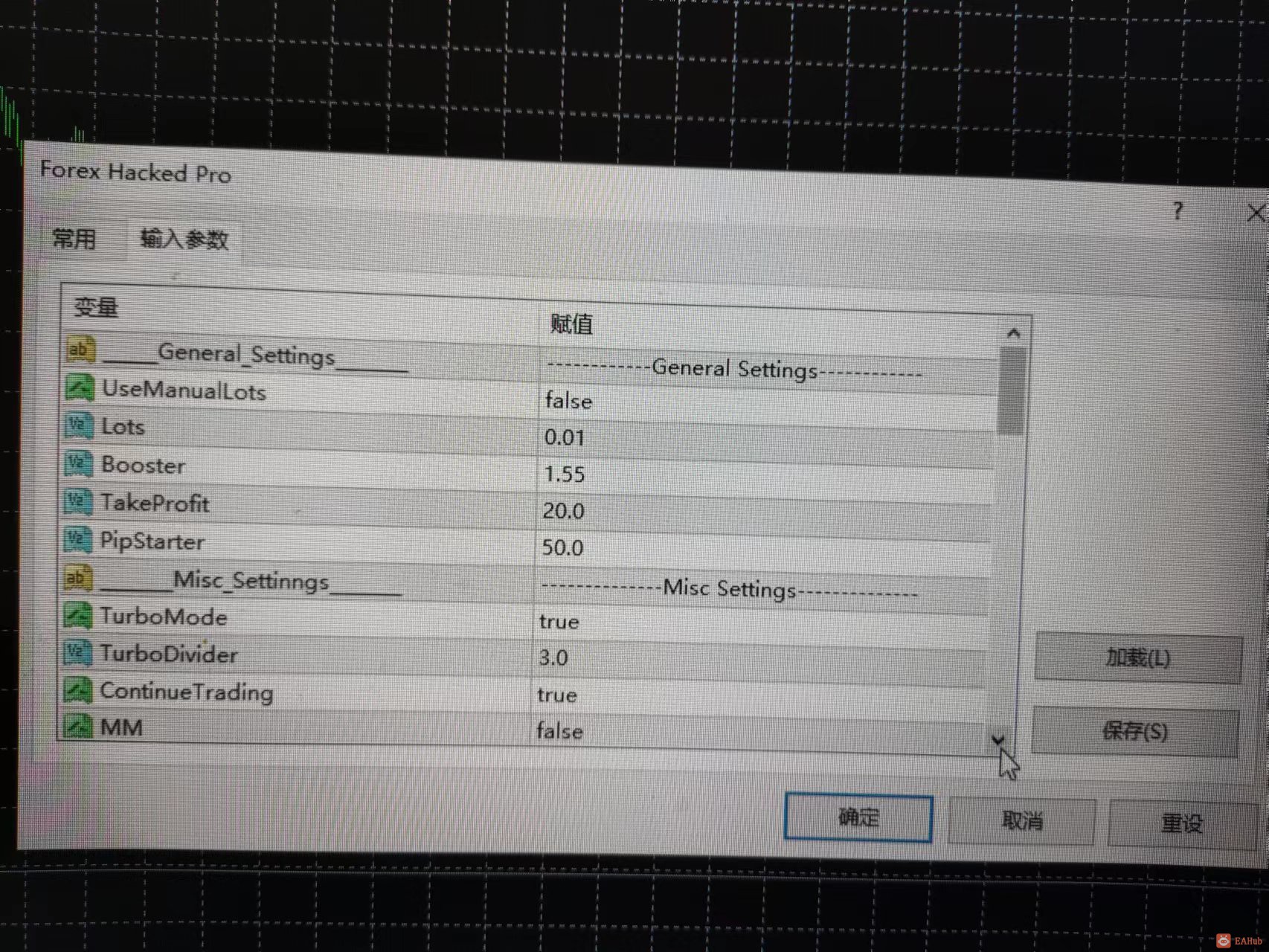The image size is (1269, 952).
Task: Select the MM value false
Action: coord(560,731)
